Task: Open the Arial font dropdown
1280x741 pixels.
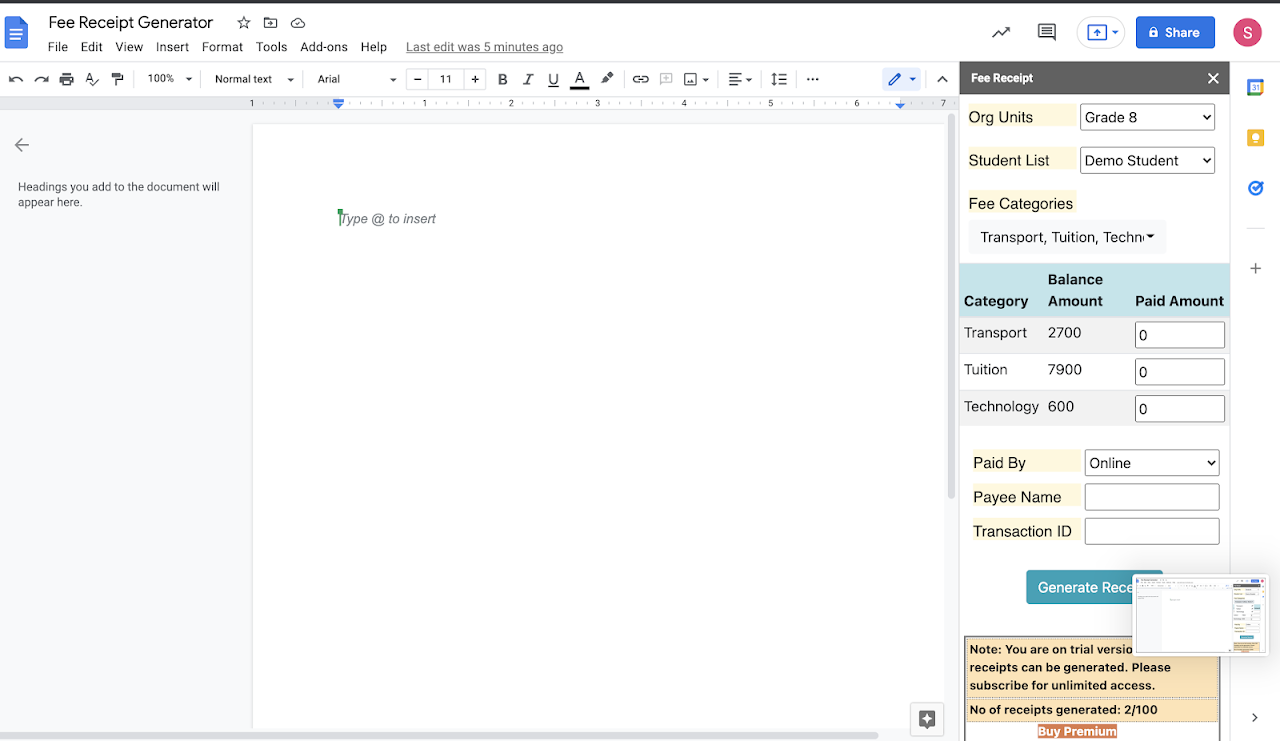Action: (357, 79)
